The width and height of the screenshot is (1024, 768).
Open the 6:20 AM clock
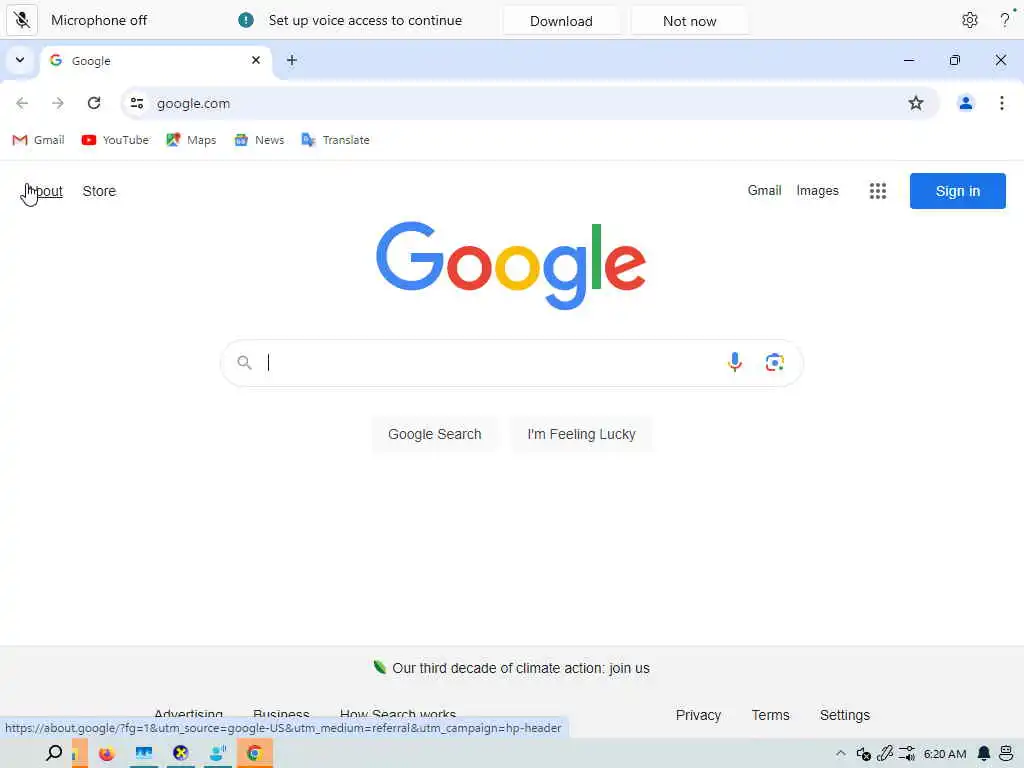[x=944, y=754]
